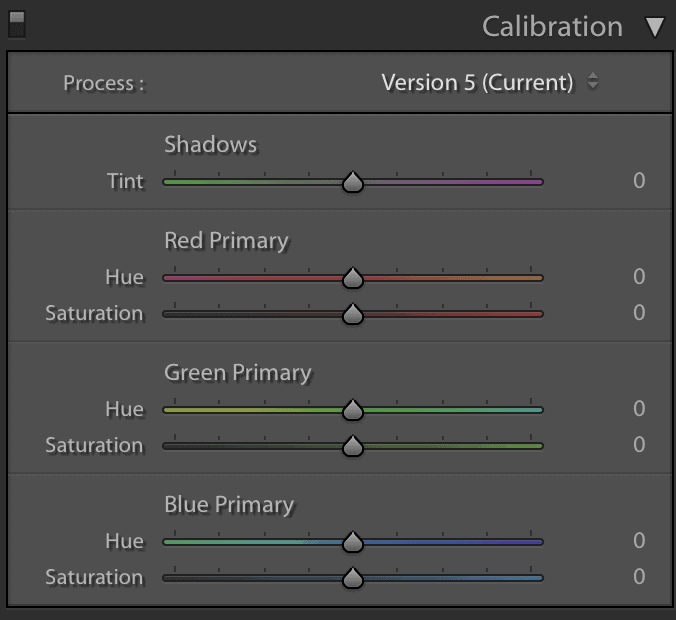Screen dimensions: 676x620
Task: Click the Saturation label under Red Primary
Action: (94, 313)
